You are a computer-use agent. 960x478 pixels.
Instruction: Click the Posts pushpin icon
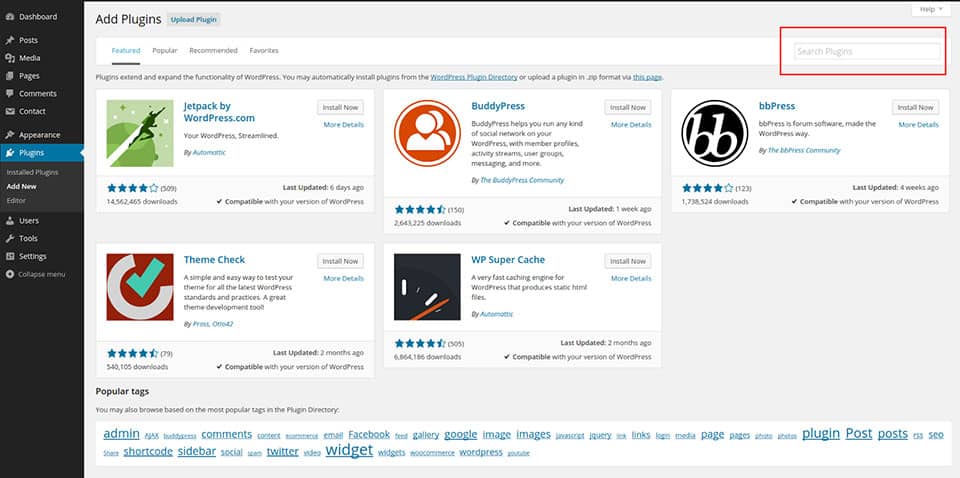tap(9, 40)
